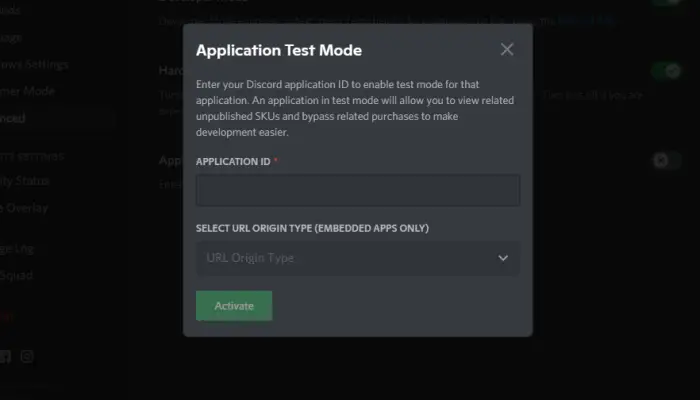Image resolution: width=700 pixels, height=400 pixels.
Task: Select Language in the sidebar
Action: (11, 38)
